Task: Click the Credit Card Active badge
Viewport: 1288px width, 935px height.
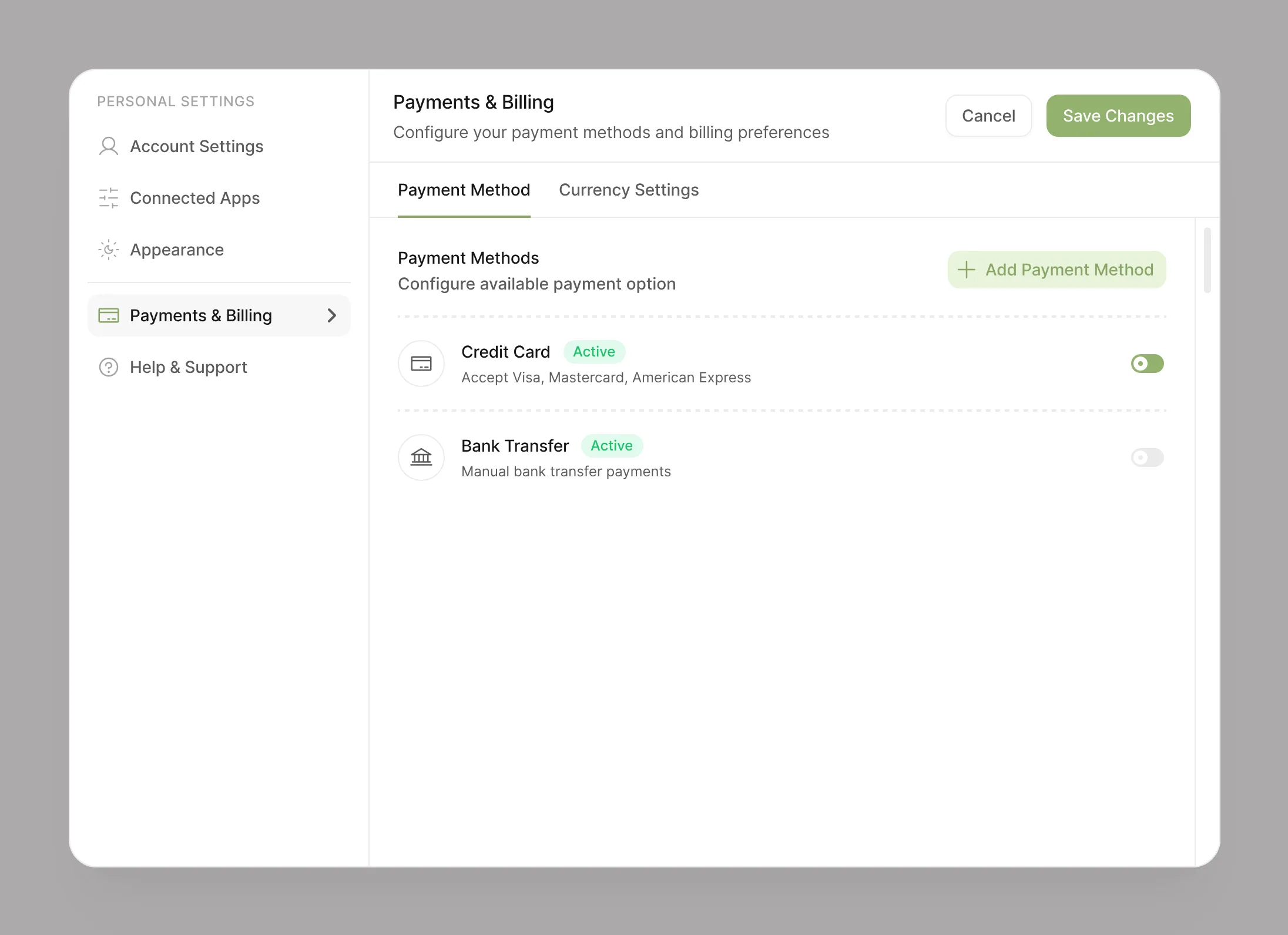Action: click(595, 352)
